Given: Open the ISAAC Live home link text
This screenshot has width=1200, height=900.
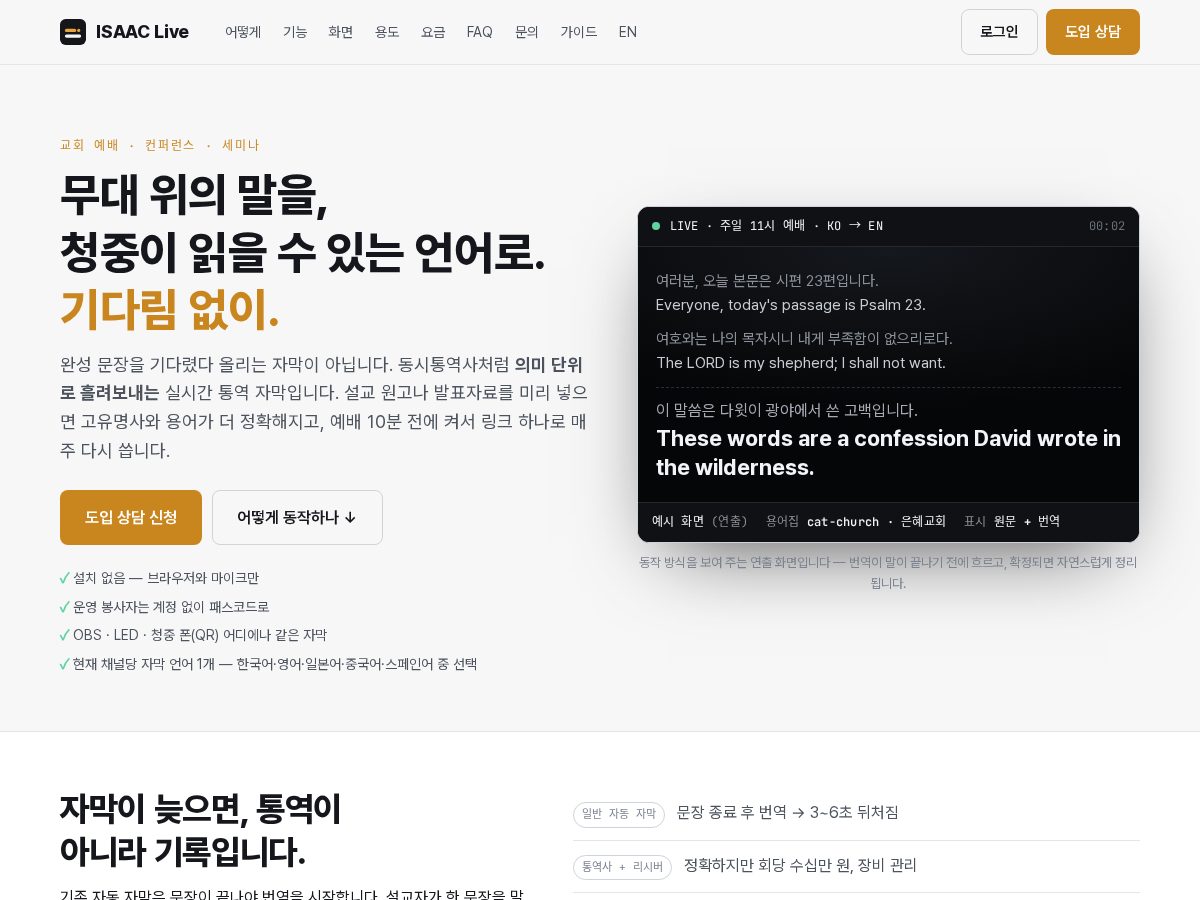Looking at the screenshot, I should point(142,32).
